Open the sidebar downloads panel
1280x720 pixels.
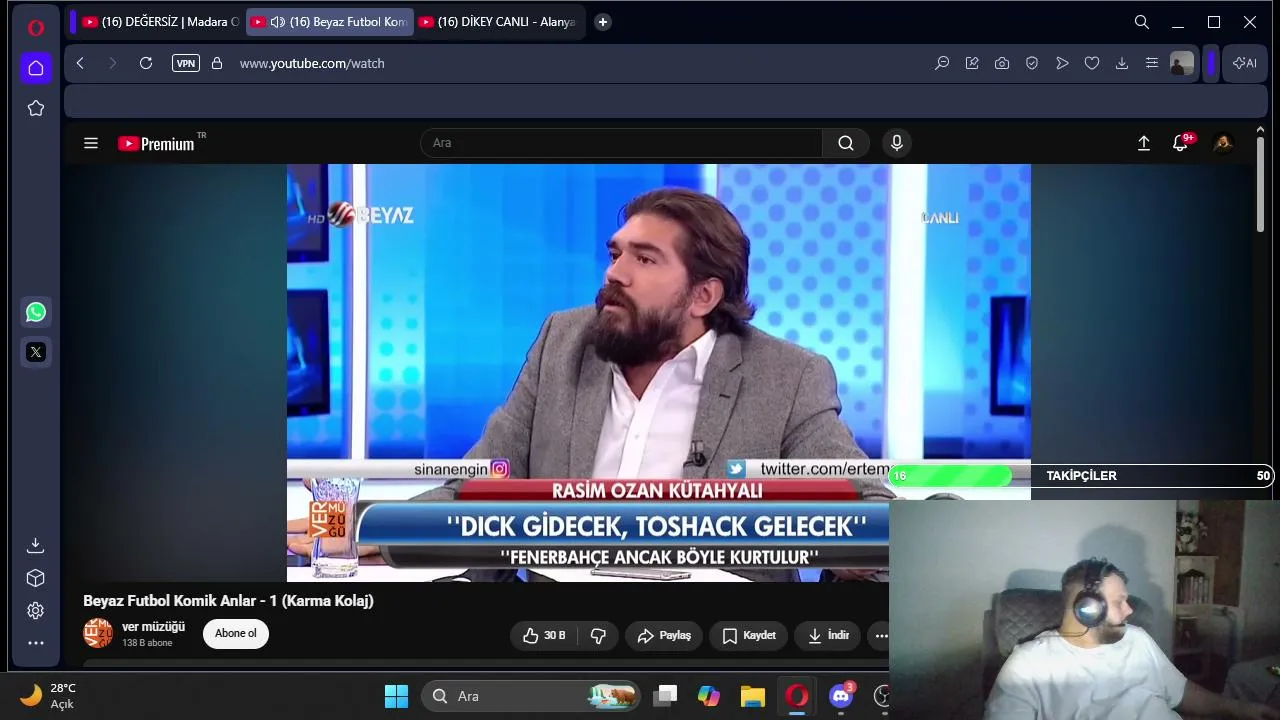(x=36, y=545)
